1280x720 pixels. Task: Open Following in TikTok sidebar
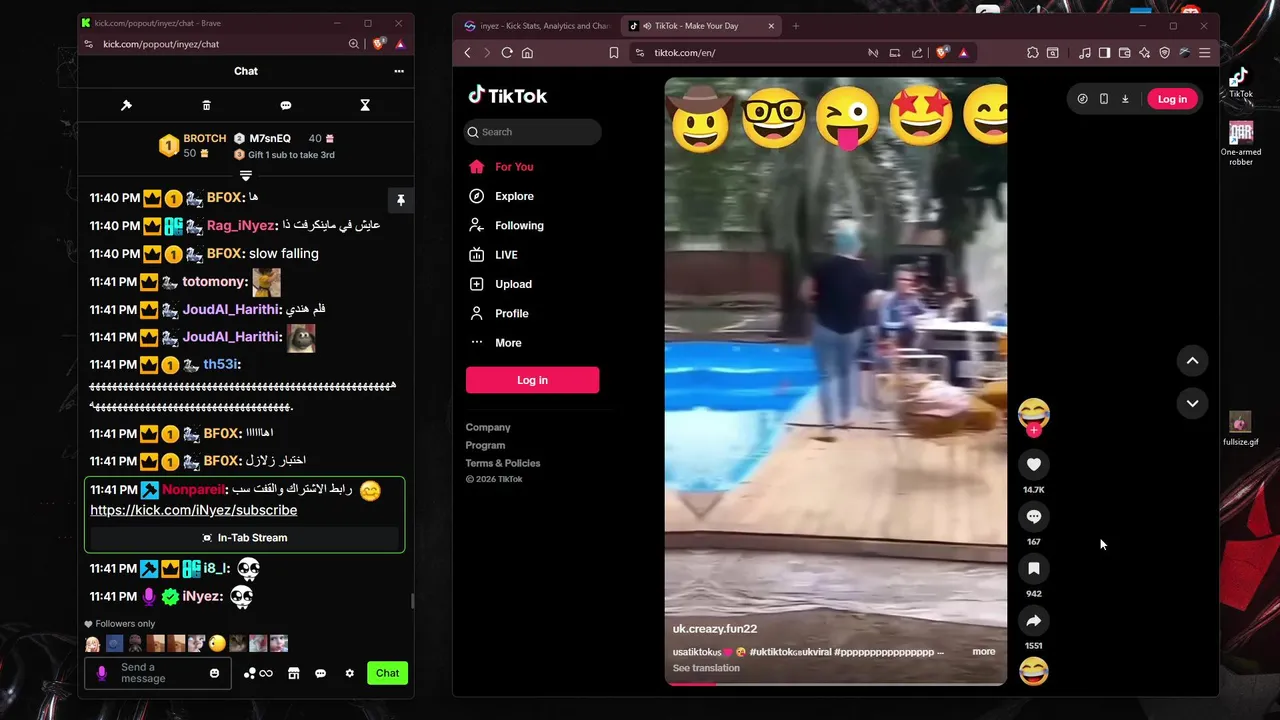pos(519,226)
